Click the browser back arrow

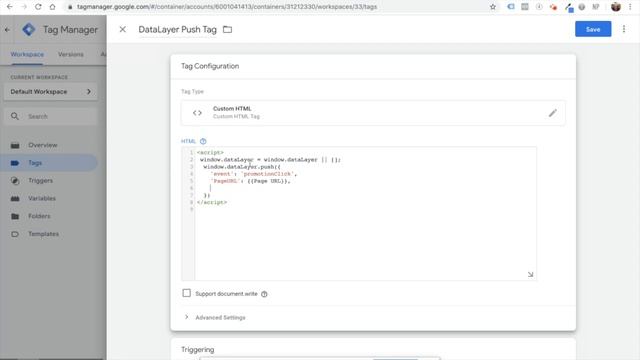(9, 7)
